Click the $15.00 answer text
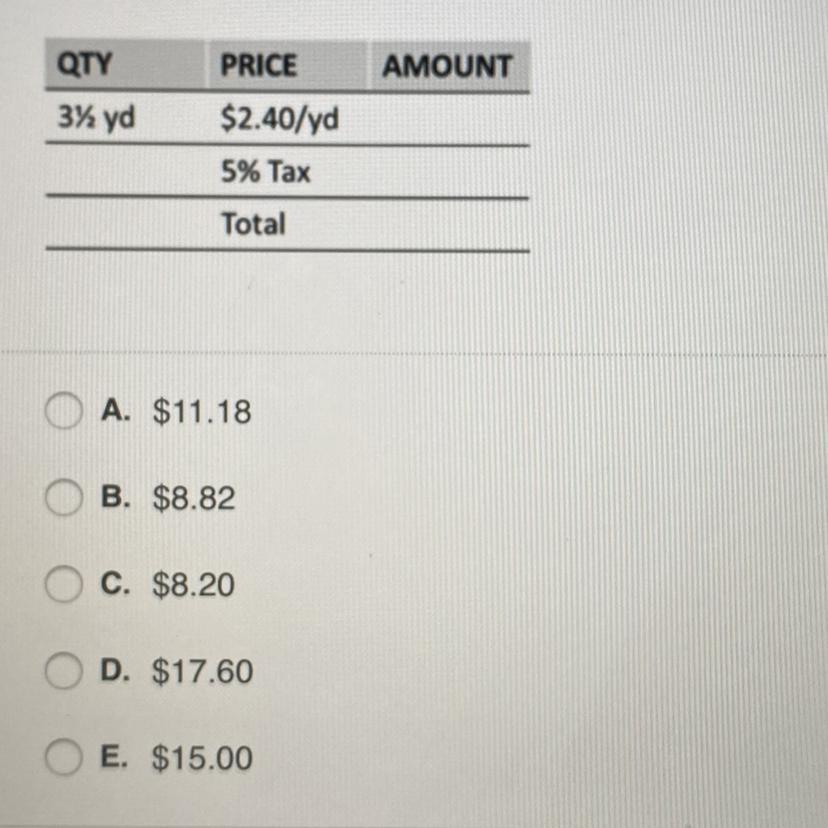 pyautogui.click(x=202, y=758)
